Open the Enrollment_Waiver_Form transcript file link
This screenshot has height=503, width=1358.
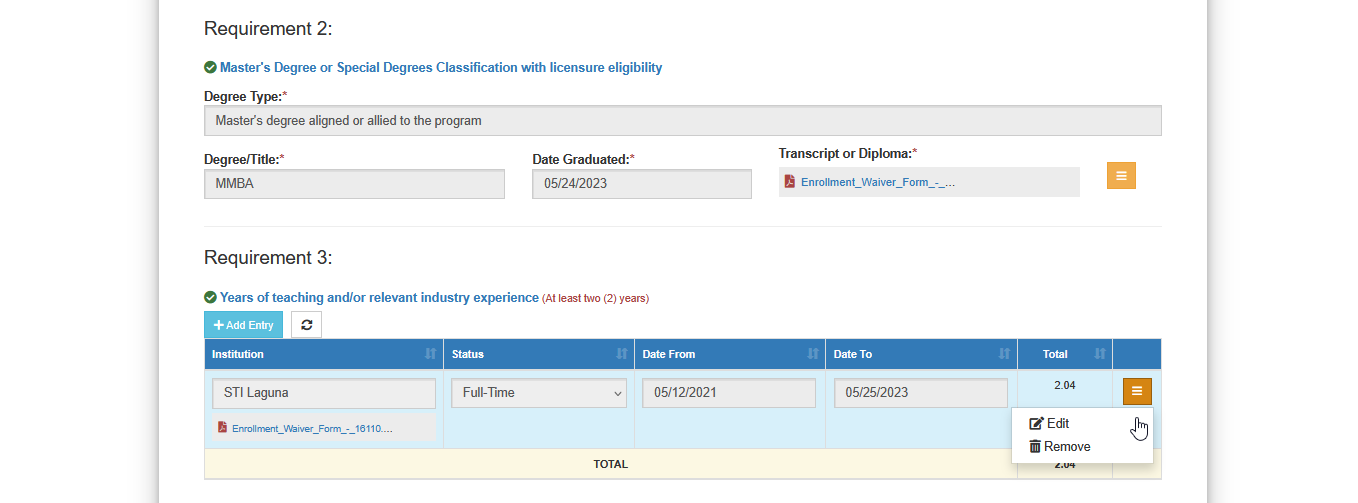878,183
